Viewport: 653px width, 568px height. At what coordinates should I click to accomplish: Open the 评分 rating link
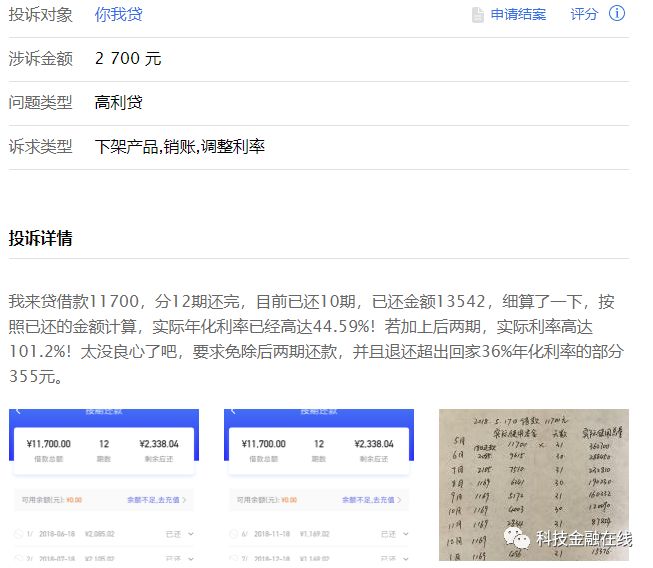584,14
